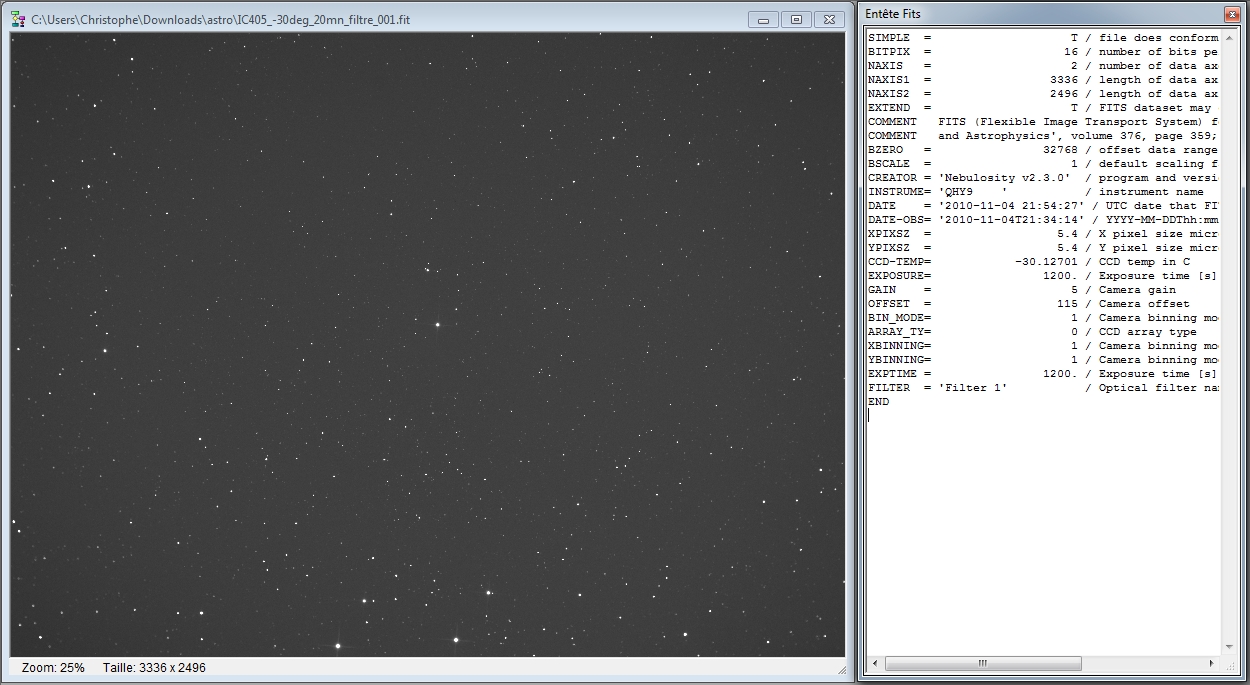Close the IC405 image window

(829, 19)
